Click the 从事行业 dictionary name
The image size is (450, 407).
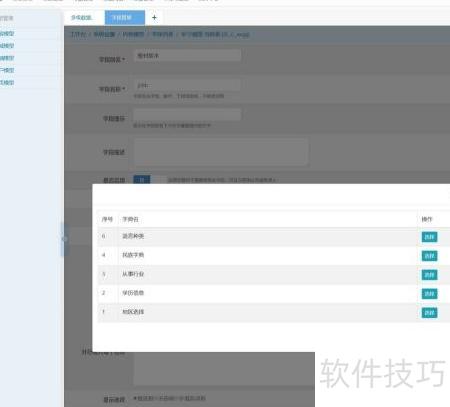tap(133, 274)
